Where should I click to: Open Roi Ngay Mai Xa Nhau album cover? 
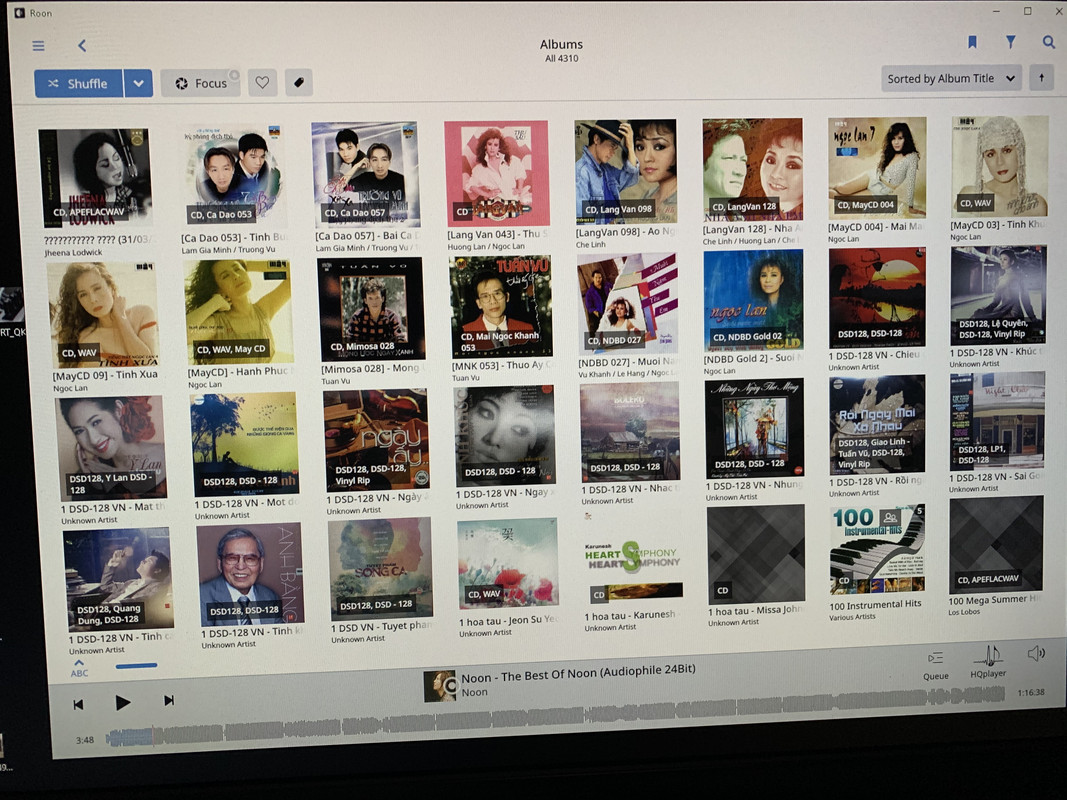coord(877,425)
